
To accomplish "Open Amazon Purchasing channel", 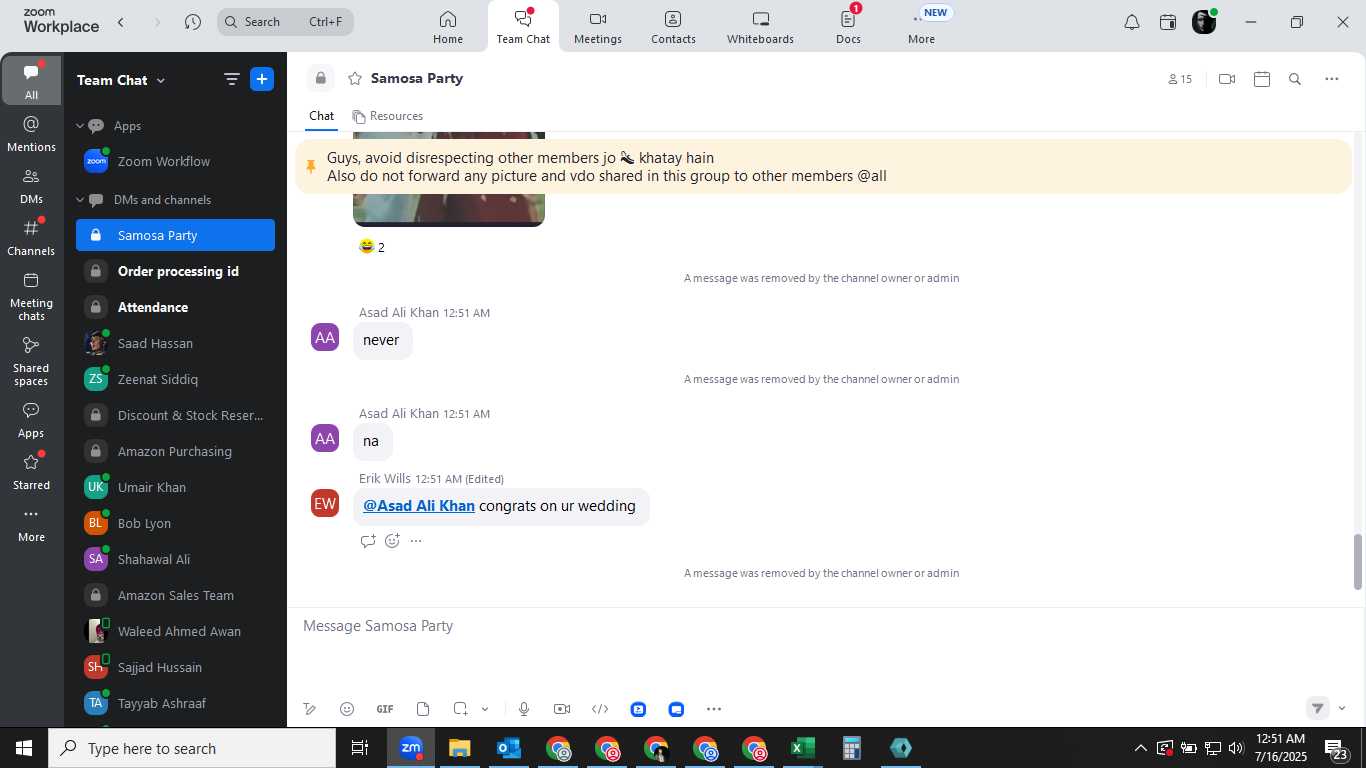I will tap(175, 452).
